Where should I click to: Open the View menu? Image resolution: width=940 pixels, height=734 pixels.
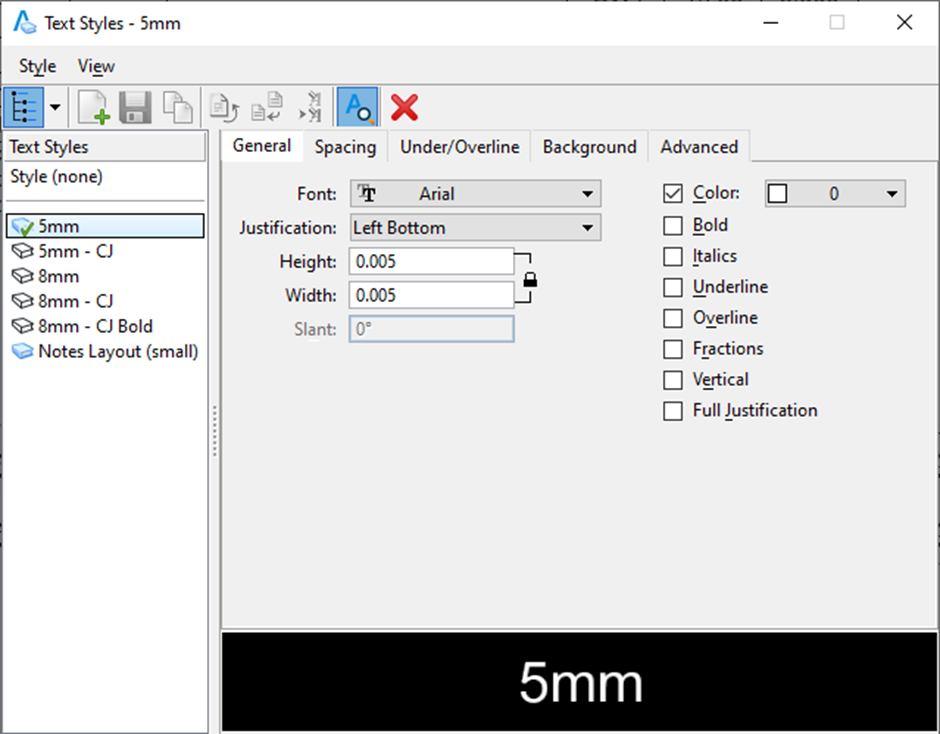pyautogui.click(x=96, y=66)
